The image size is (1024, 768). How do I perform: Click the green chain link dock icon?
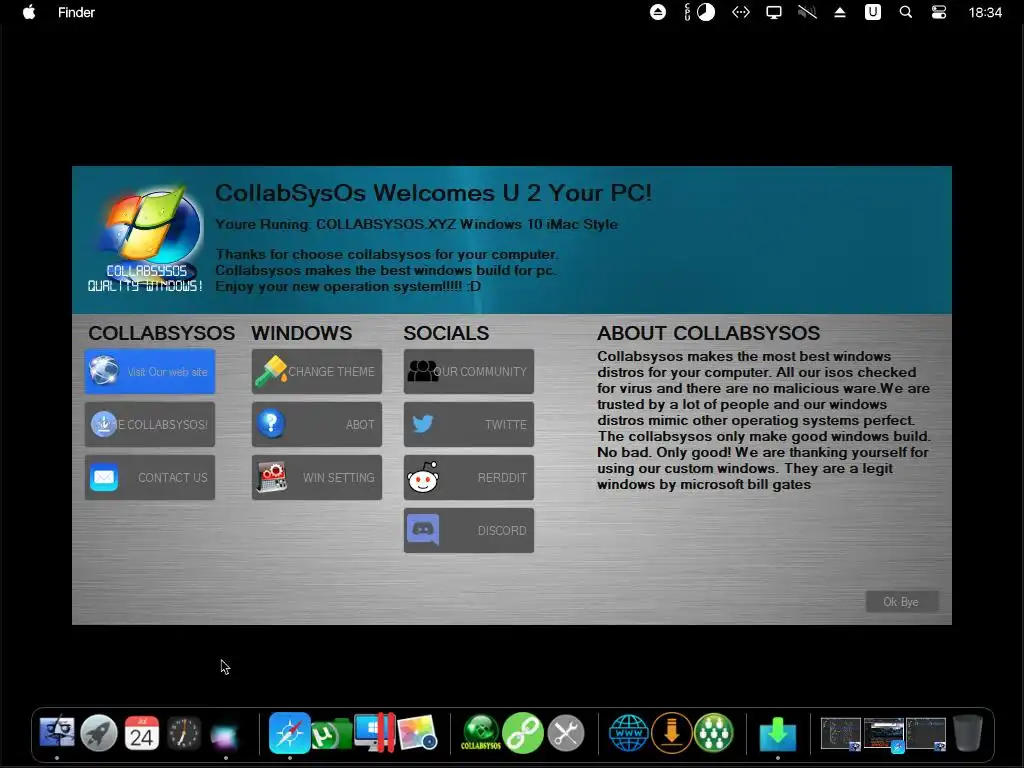[523, 733]
